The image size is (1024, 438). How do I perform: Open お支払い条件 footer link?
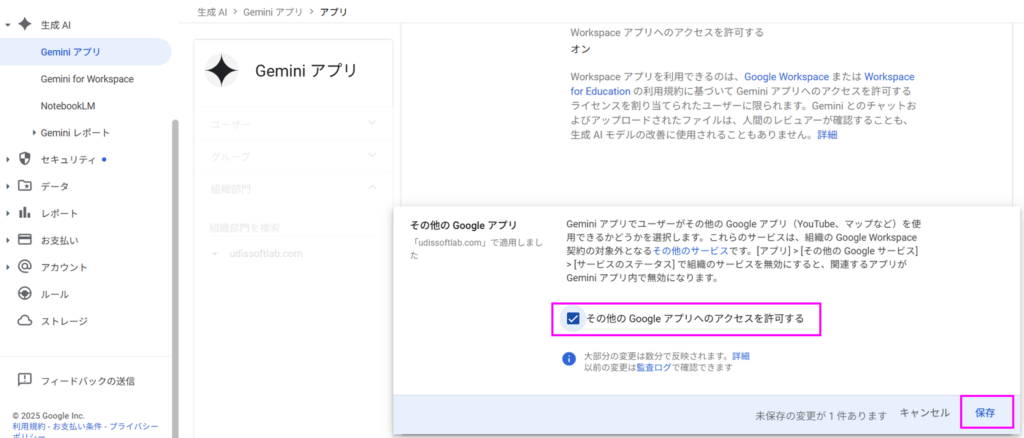coord(78,426)
